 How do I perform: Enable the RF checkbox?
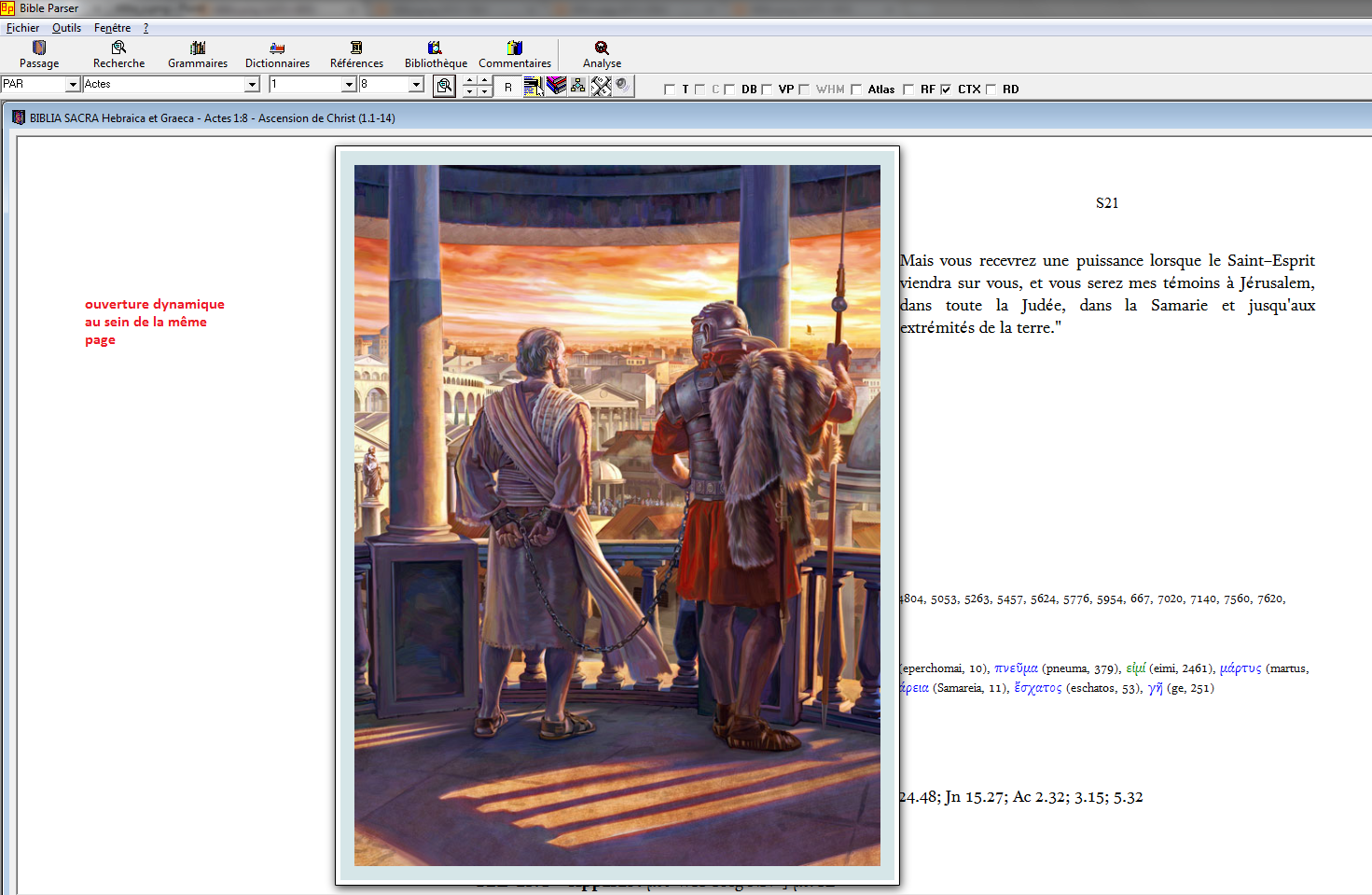(x=908, y=89)
